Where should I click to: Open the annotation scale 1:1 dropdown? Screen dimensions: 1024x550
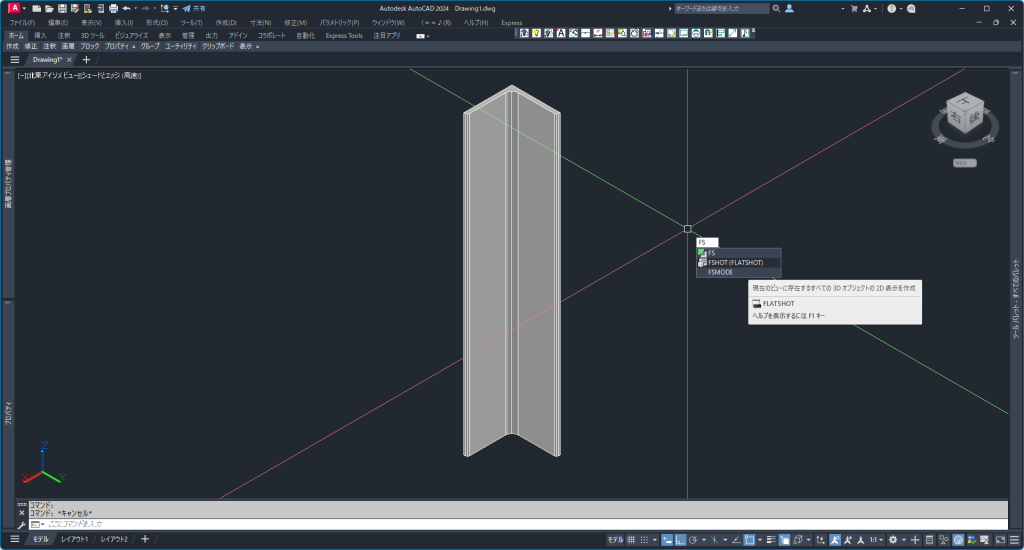[876, 539]
